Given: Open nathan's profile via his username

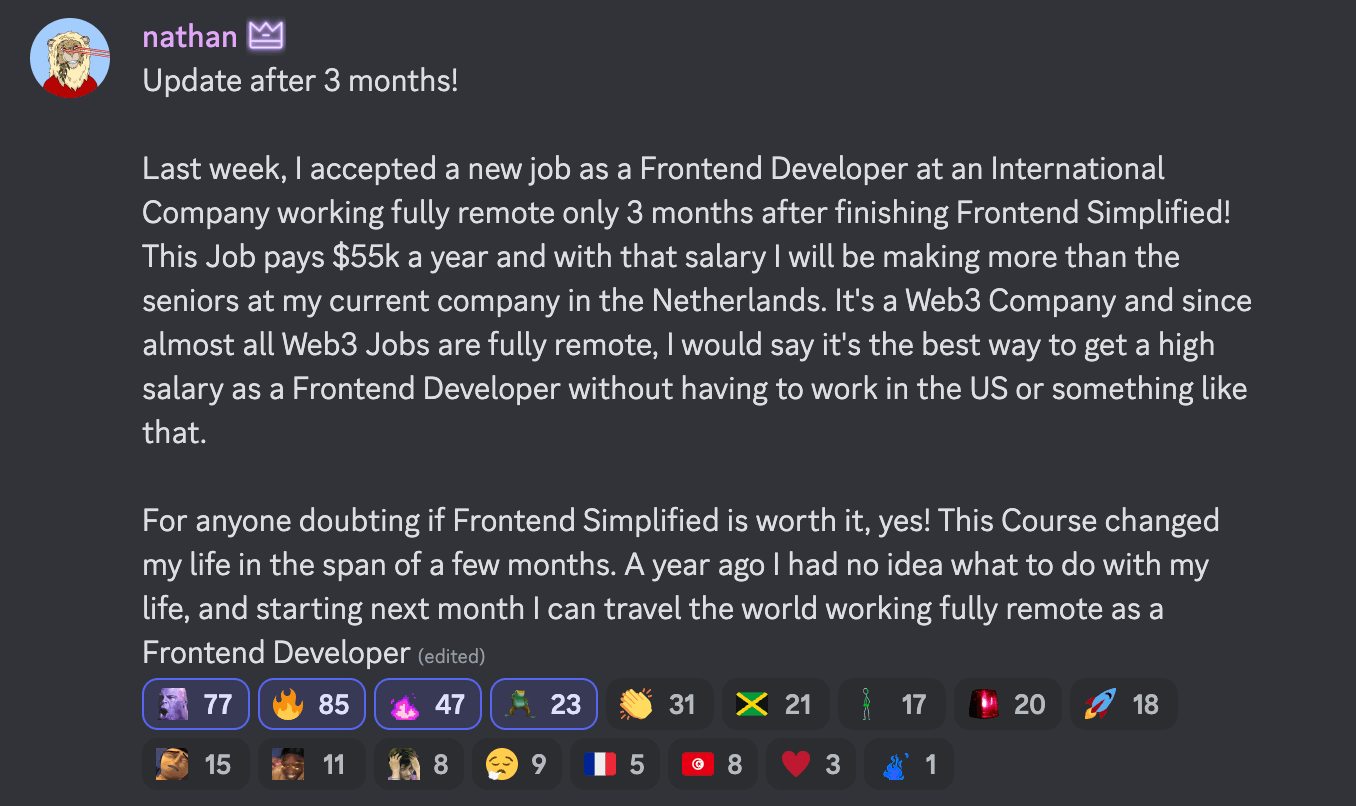Looking at the screenshot, I should [190, 37].
